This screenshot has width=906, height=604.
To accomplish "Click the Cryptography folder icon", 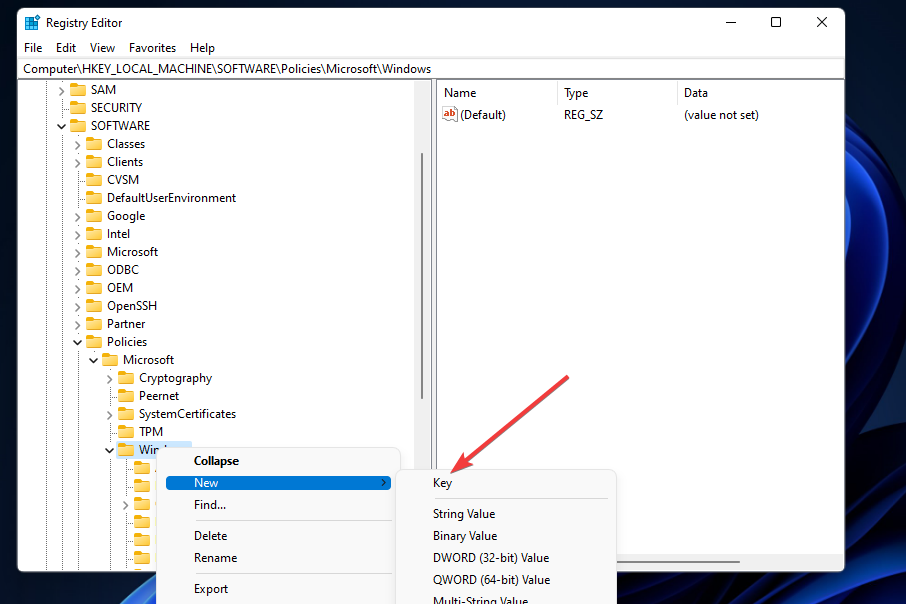I will tap(125, 377).
